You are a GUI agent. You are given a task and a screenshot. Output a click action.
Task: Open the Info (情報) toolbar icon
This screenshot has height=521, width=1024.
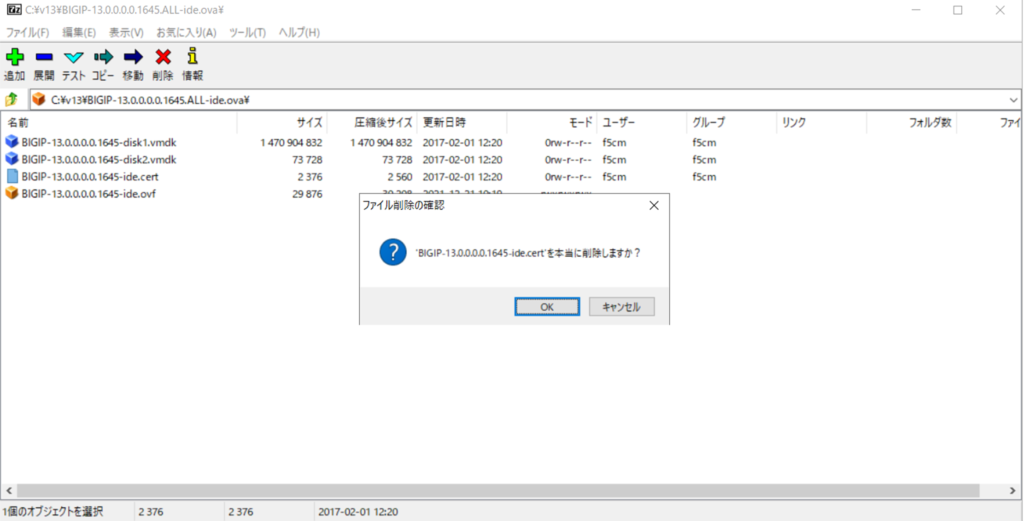click(192, 57)
